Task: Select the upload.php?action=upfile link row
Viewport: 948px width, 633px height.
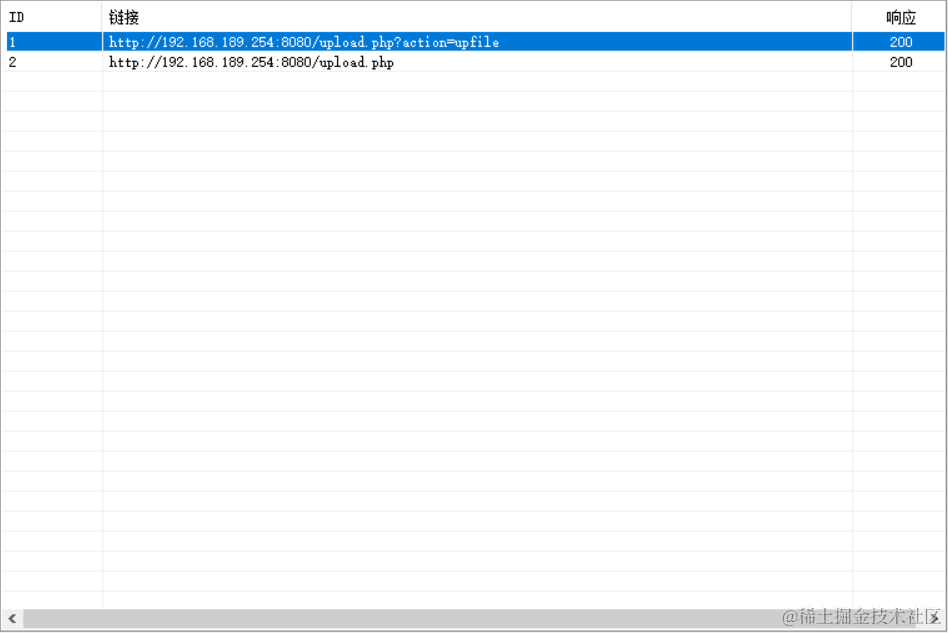Action: coord(475,42)
